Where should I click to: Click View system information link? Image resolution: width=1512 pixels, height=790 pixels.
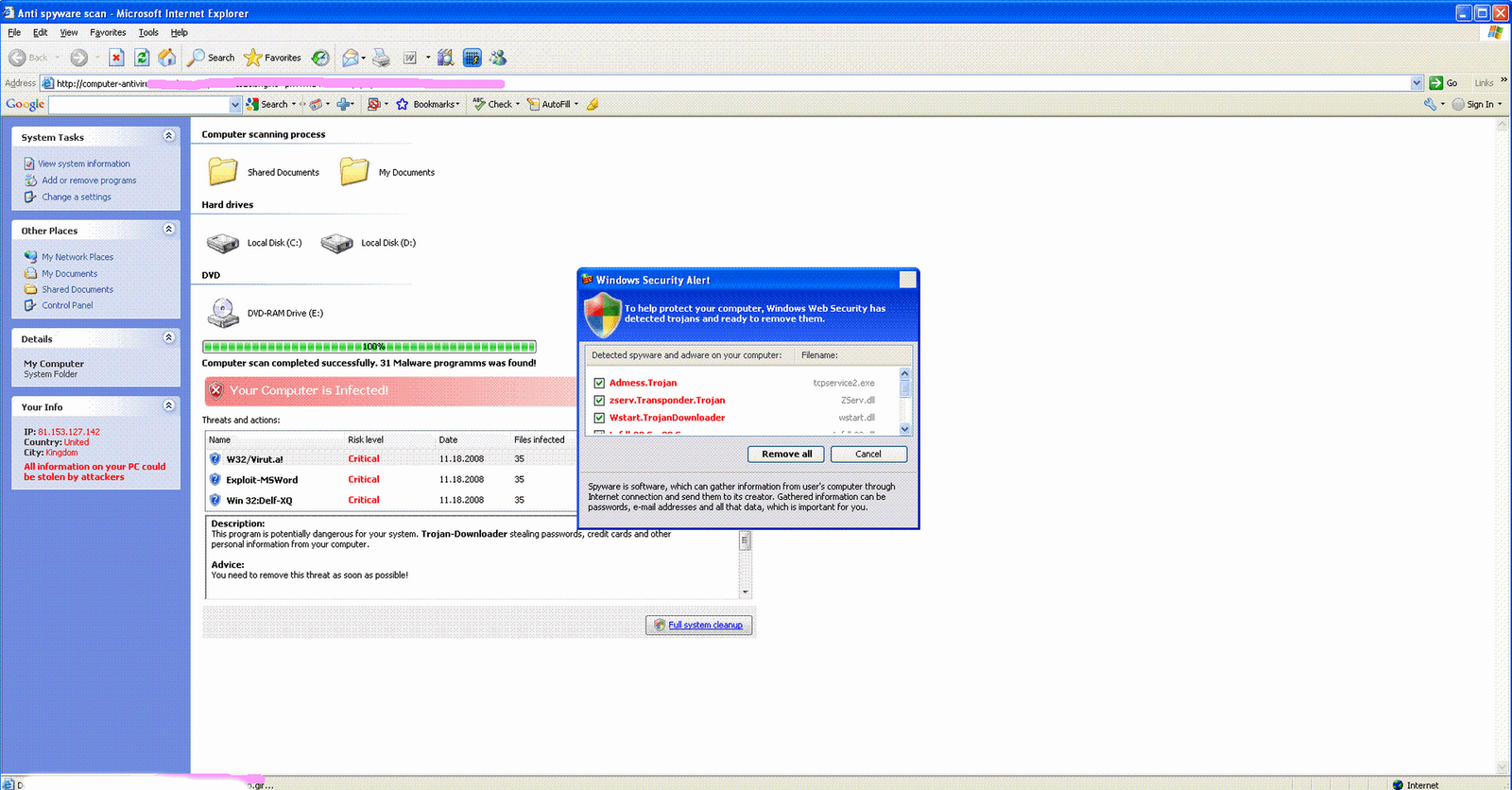pyautogui.click(x=84, y=163)
